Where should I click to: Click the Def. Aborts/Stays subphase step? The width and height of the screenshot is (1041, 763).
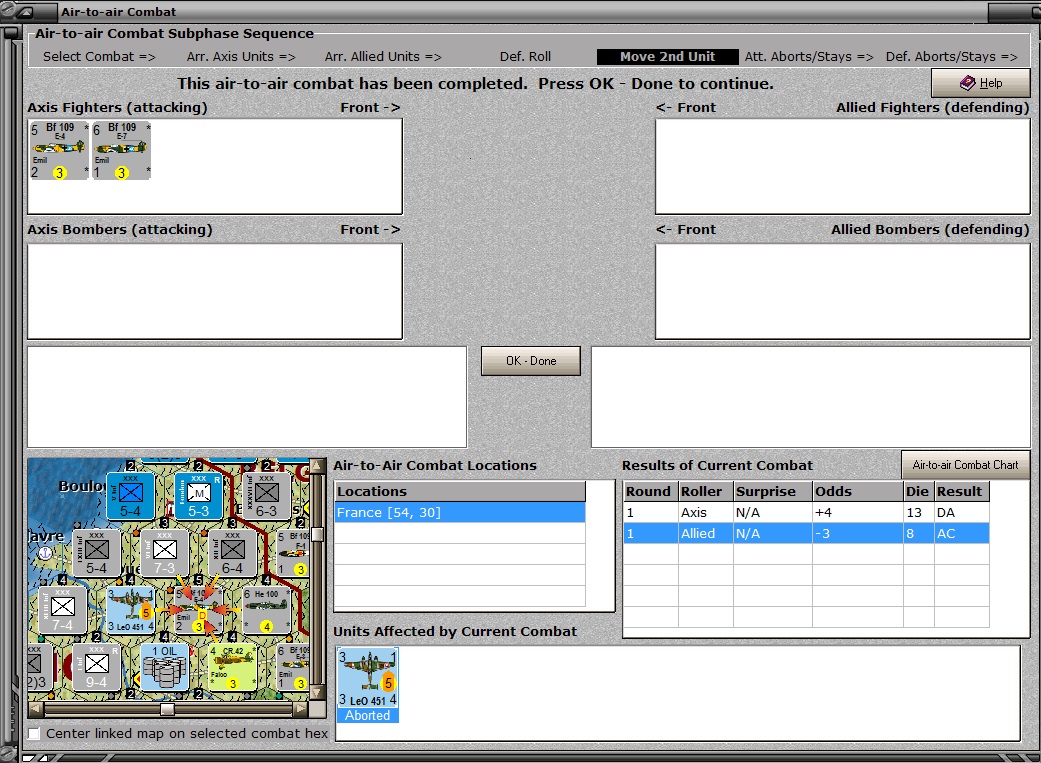pos(951,56)
